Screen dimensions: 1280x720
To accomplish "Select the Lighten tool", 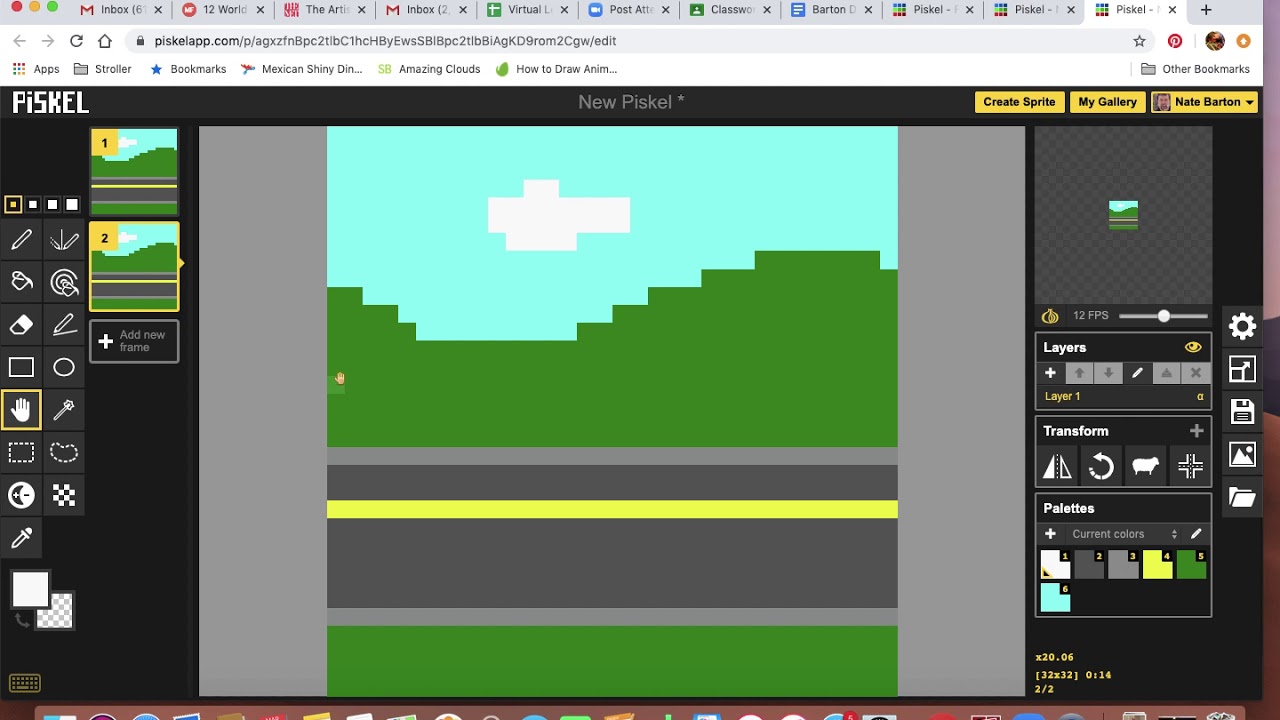I will [21, 495].
